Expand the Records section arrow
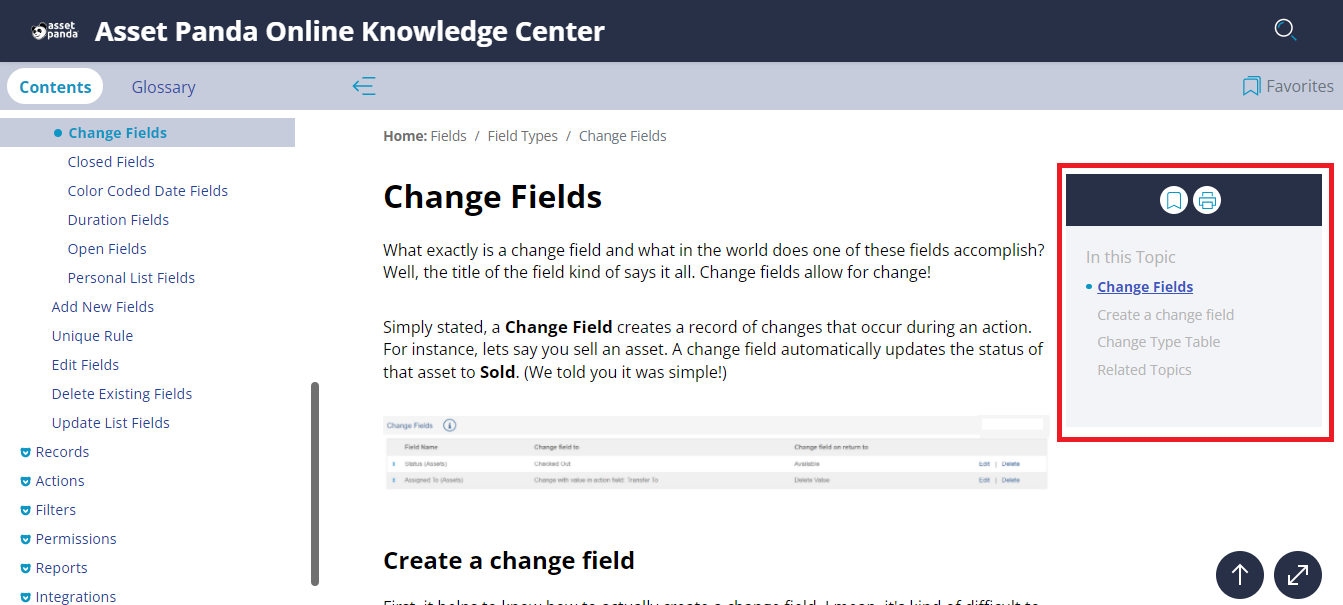1343x605 pixels. tap(26, 453)
